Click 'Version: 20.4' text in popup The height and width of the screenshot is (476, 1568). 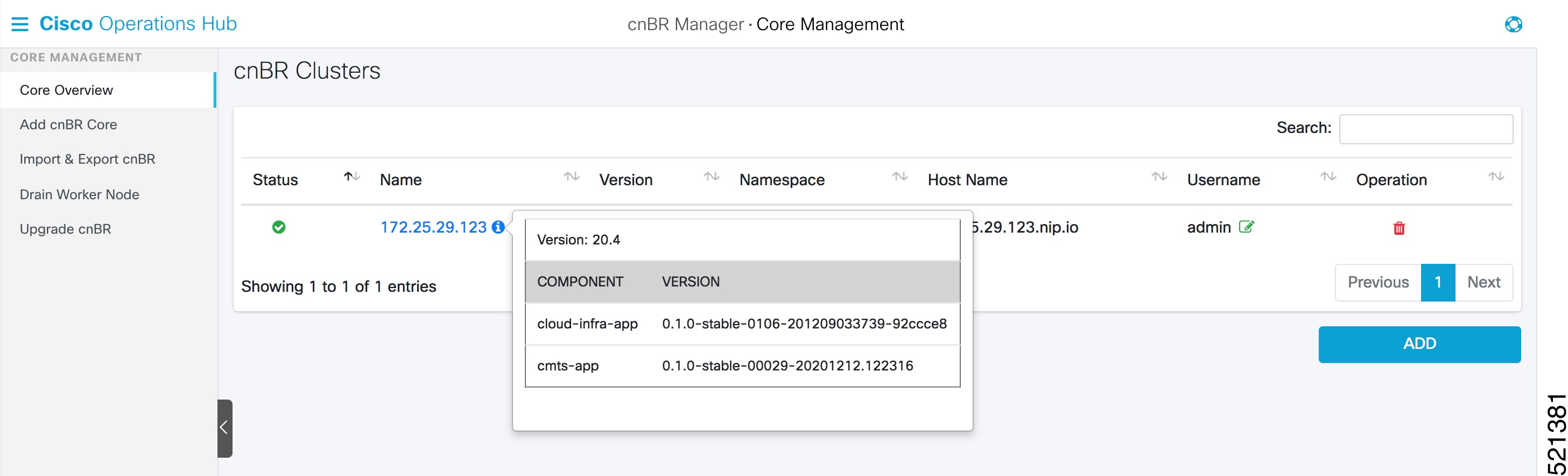click(x=578, y=240)
